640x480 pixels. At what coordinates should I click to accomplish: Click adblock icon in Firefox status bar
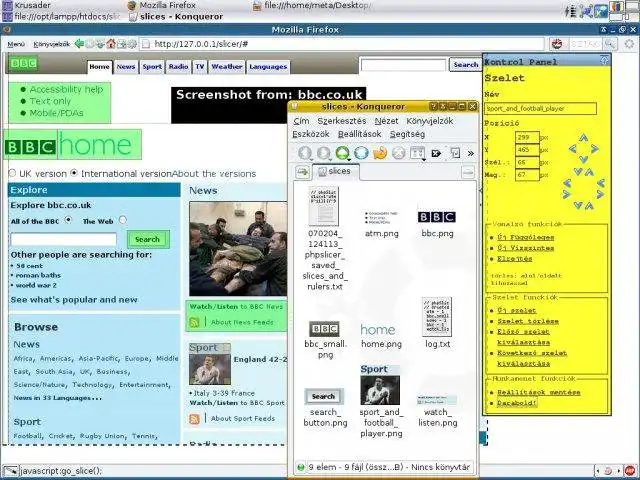631,471
